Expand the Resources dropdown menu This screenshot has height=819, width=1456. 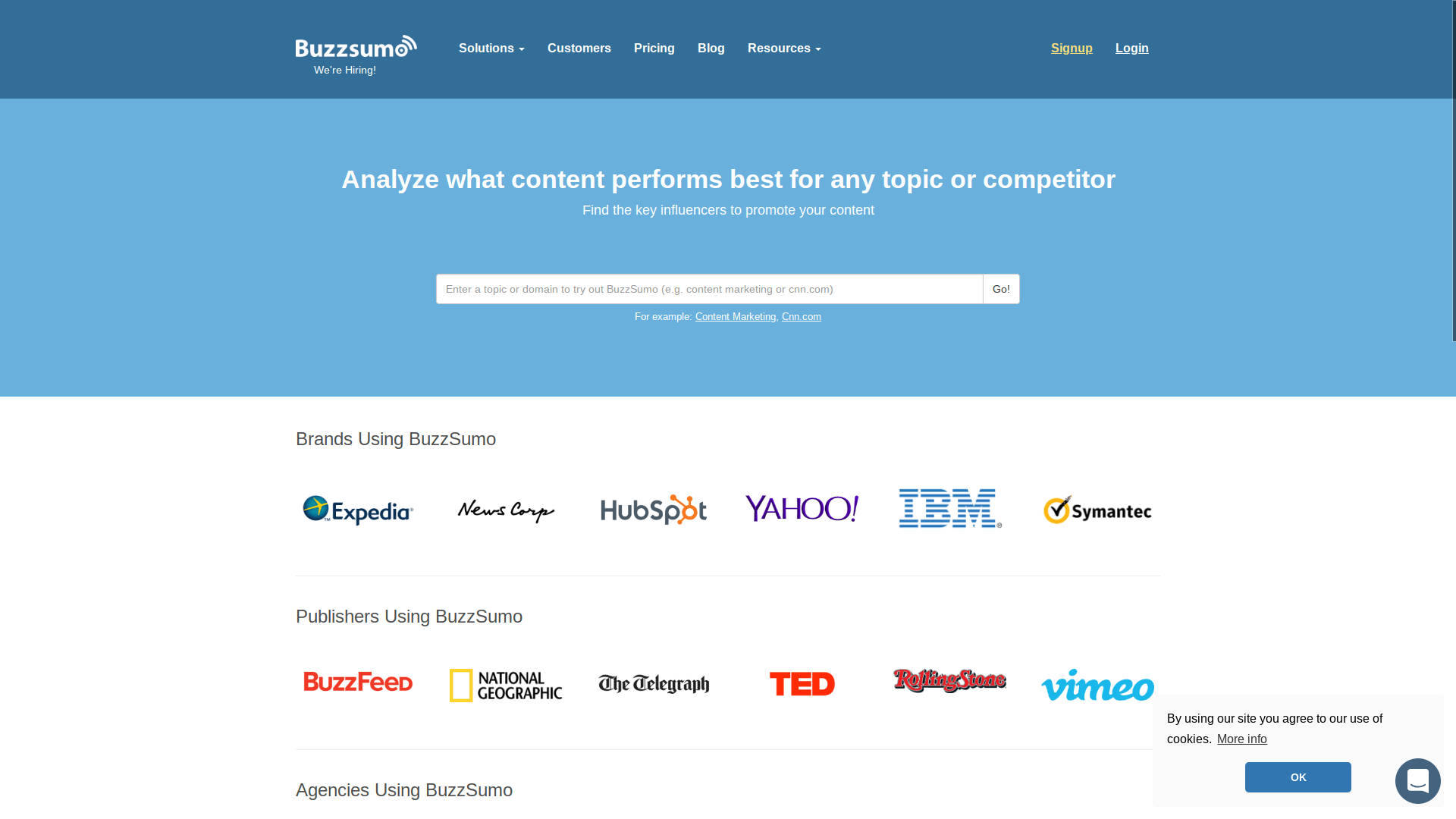point(784,48)
